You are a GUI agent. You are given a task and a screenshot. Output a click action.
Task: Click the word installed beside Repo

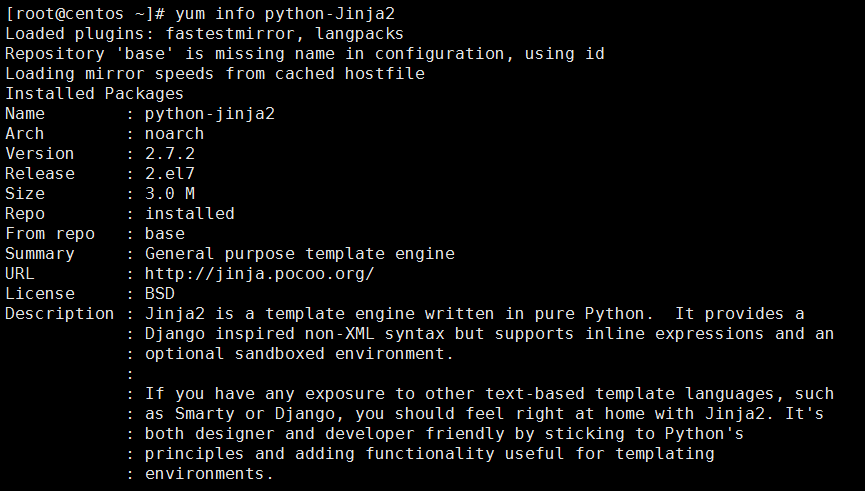tap(189, 214)
